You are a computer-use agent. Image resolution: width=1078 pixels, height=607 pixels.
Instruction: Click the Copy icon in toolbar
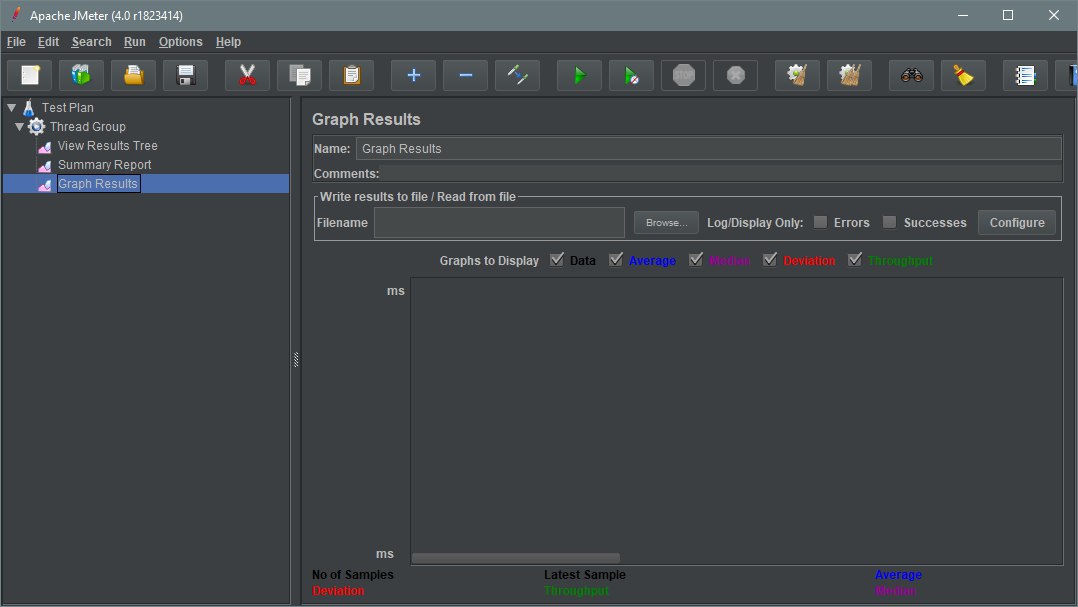[299, 75]
